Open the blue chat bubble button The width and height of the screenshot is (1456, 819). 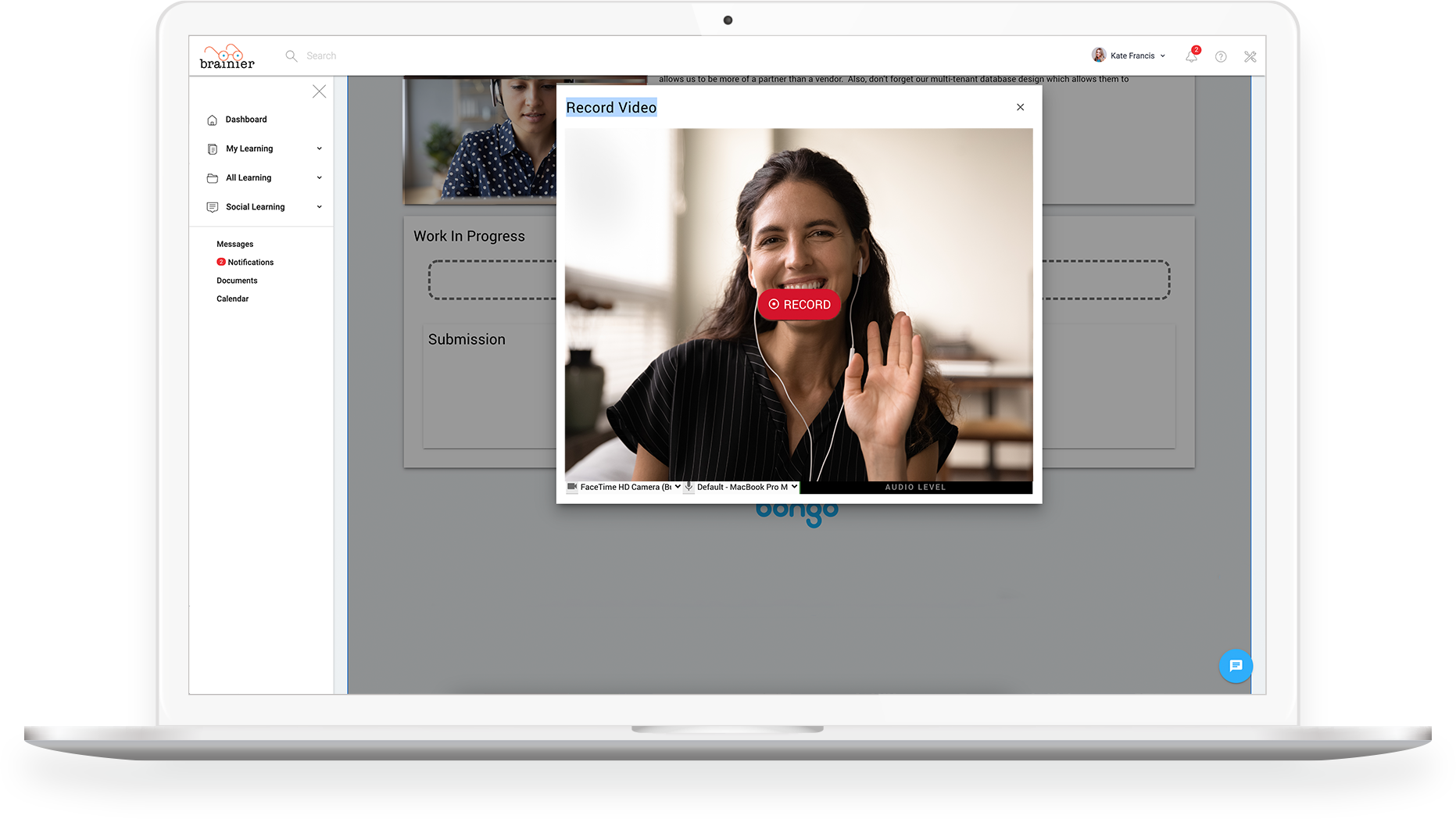[1236, 666]
